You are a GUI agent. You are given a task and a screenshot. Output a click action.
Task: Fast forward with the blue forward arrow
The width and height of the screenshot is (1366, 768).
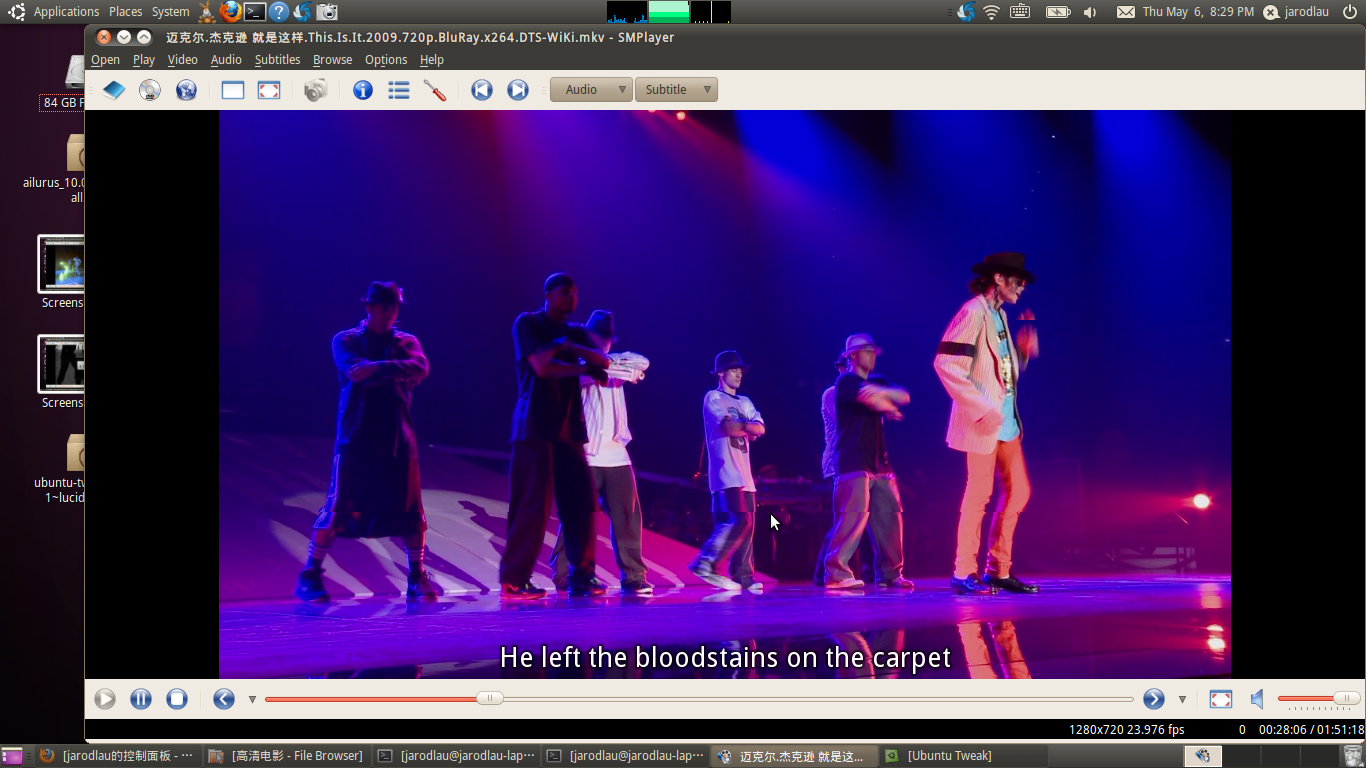tap(1154, 699)
